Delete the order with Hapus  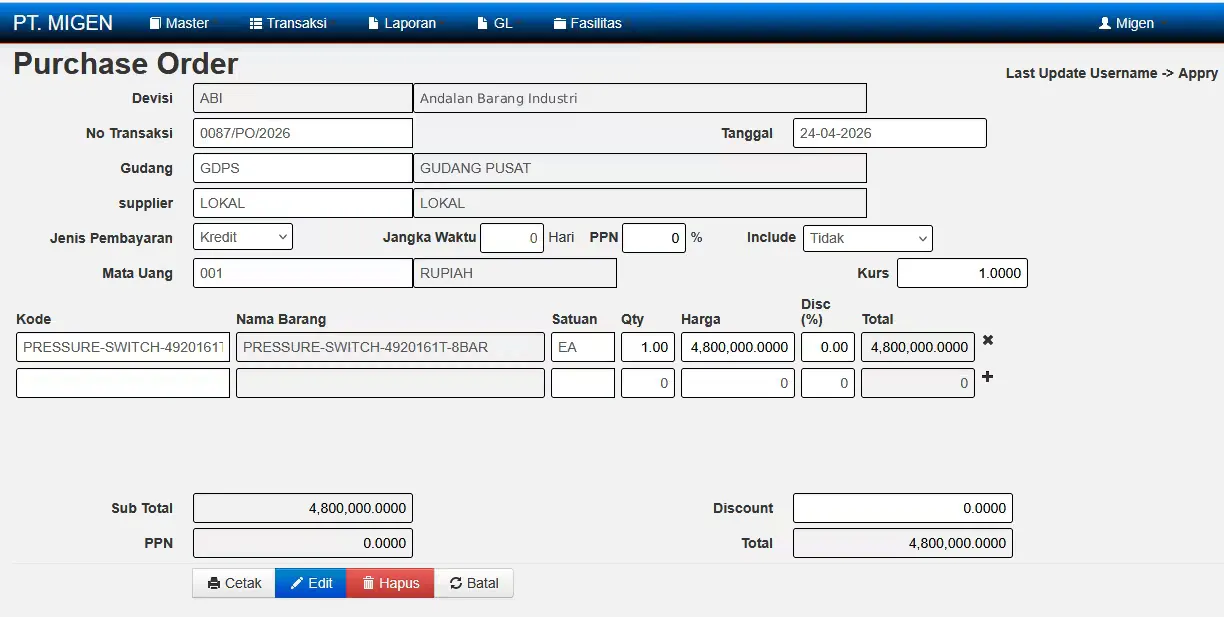[x=390, y=583]
